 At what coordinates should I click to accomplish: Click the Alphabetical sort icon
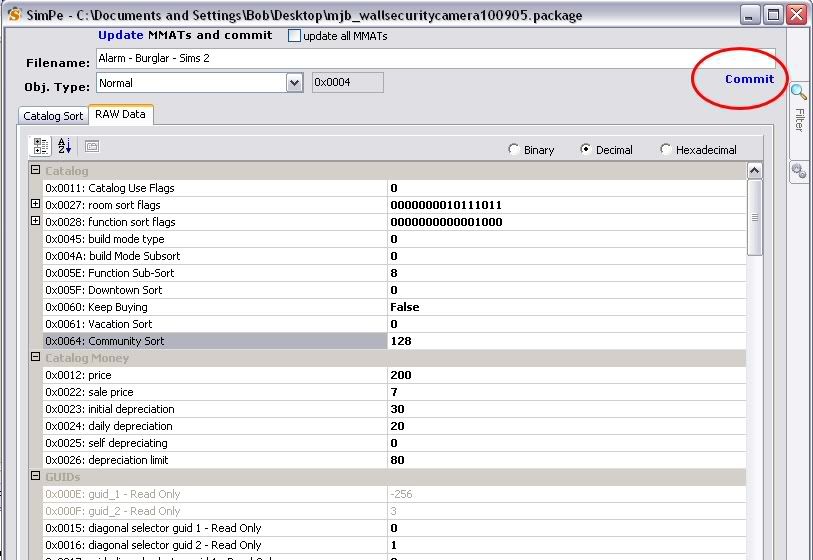tap(65, 146)
